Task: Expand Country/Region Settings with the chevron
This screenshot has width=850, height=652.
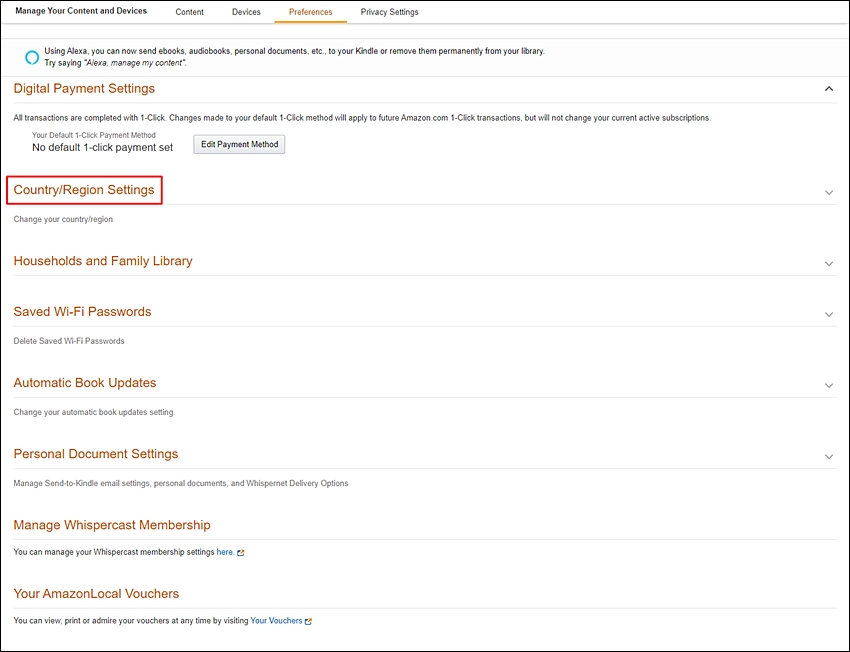Action: tap(828, 192)
